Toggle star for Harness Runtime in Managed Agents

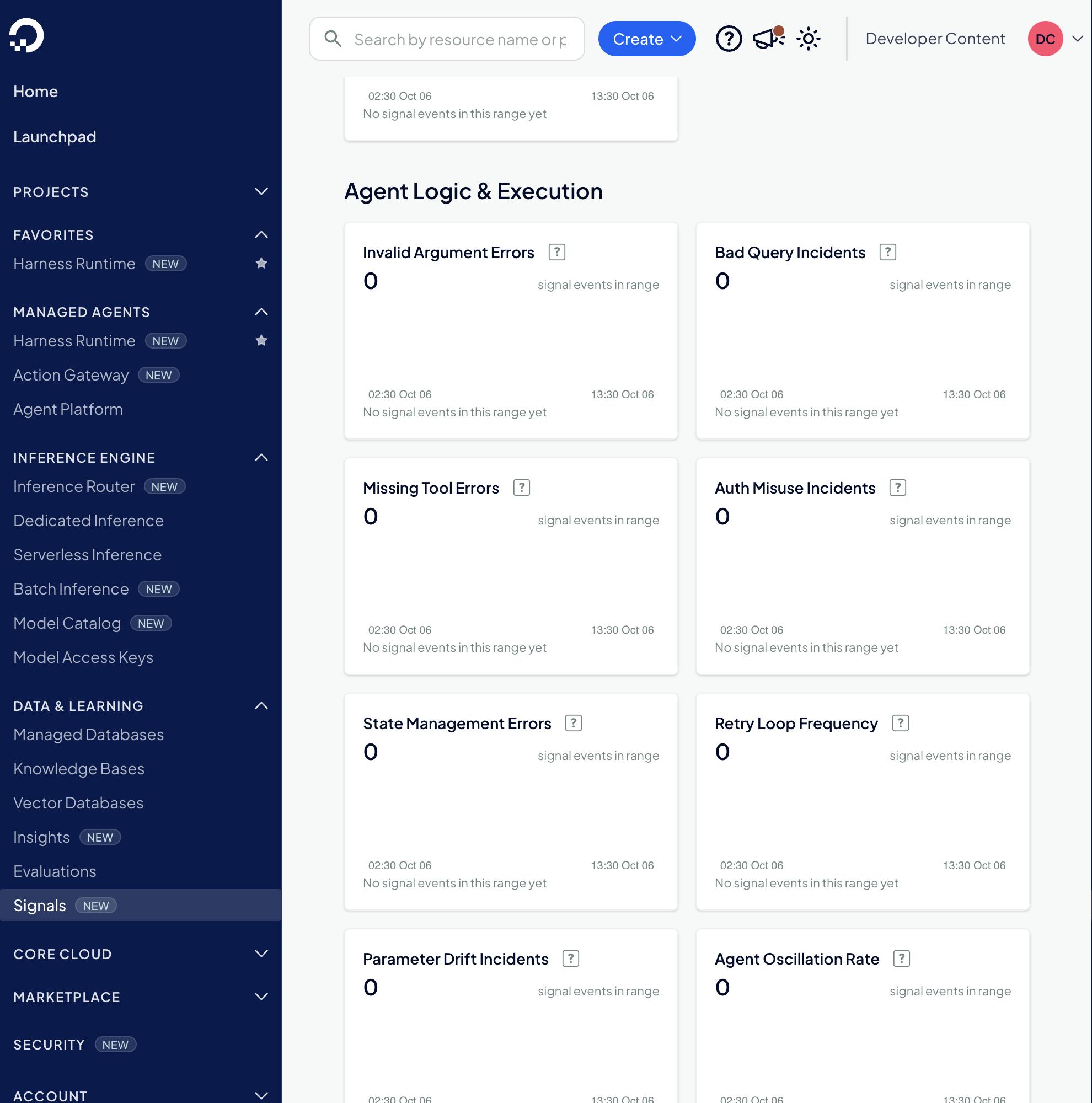coord(261,340)
